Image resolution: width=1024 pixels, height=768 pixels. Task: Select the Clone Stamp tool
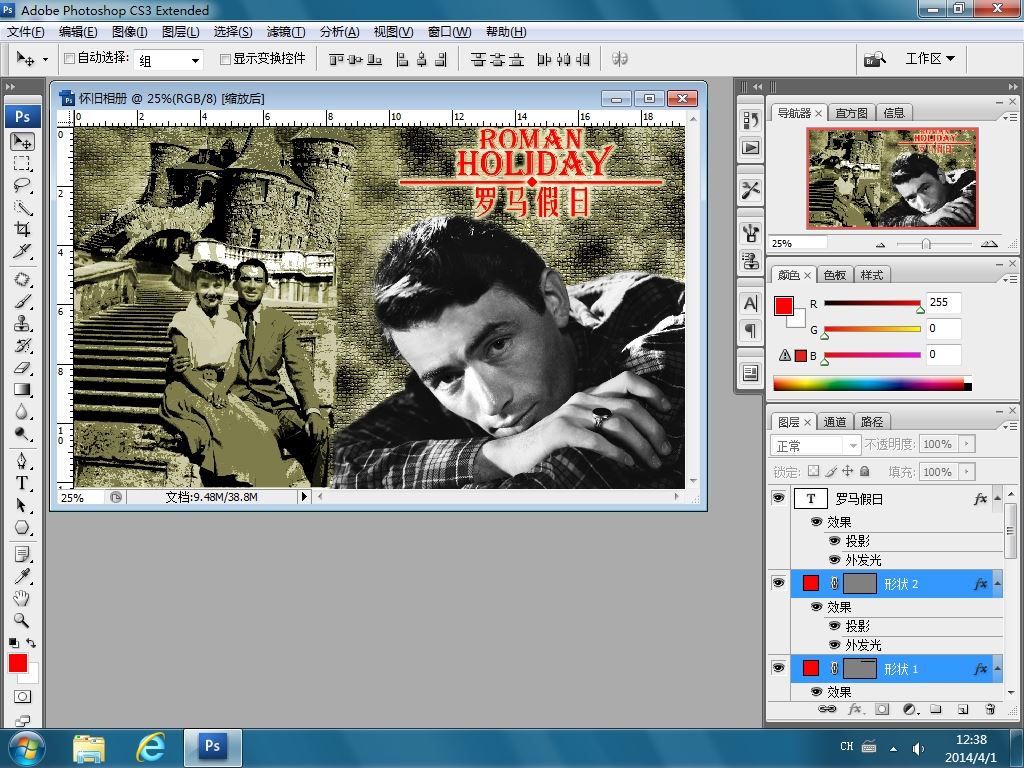click(23, 324)
